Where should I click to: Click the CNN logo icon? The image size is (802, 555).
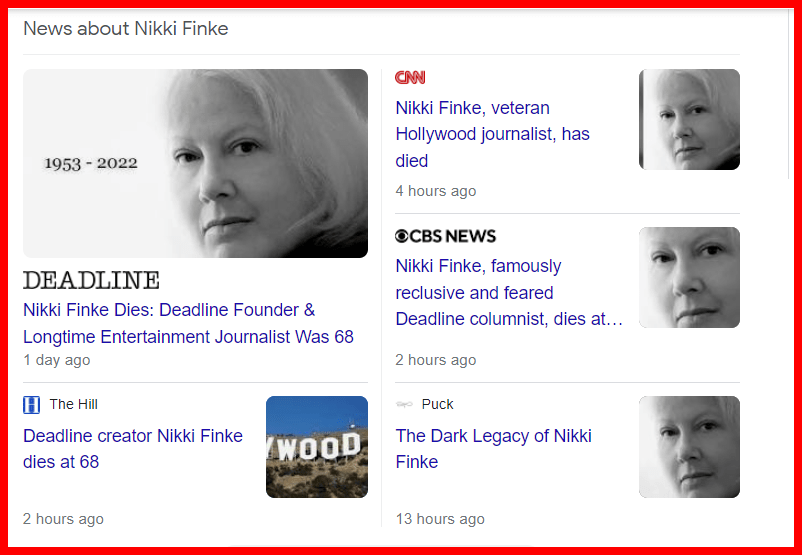pos(410,78)
